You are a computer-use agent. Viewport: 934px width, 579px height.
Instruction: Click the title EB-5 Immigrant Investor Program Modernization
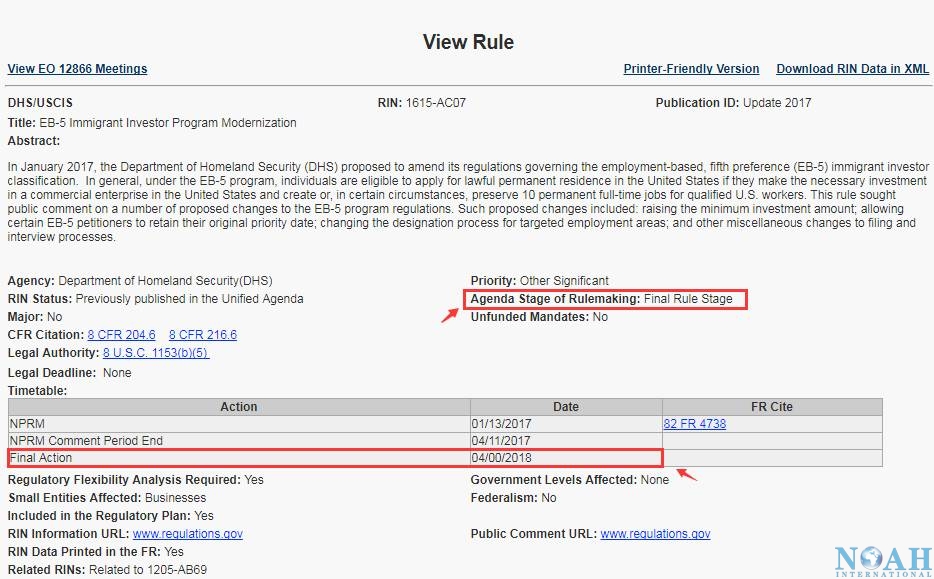[168, 123]
